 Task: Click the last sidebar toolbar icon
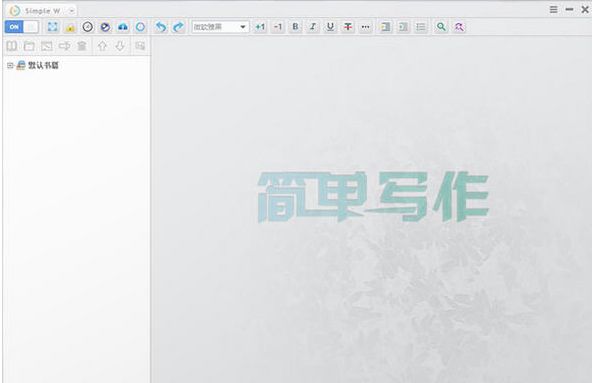click(140, 46)
